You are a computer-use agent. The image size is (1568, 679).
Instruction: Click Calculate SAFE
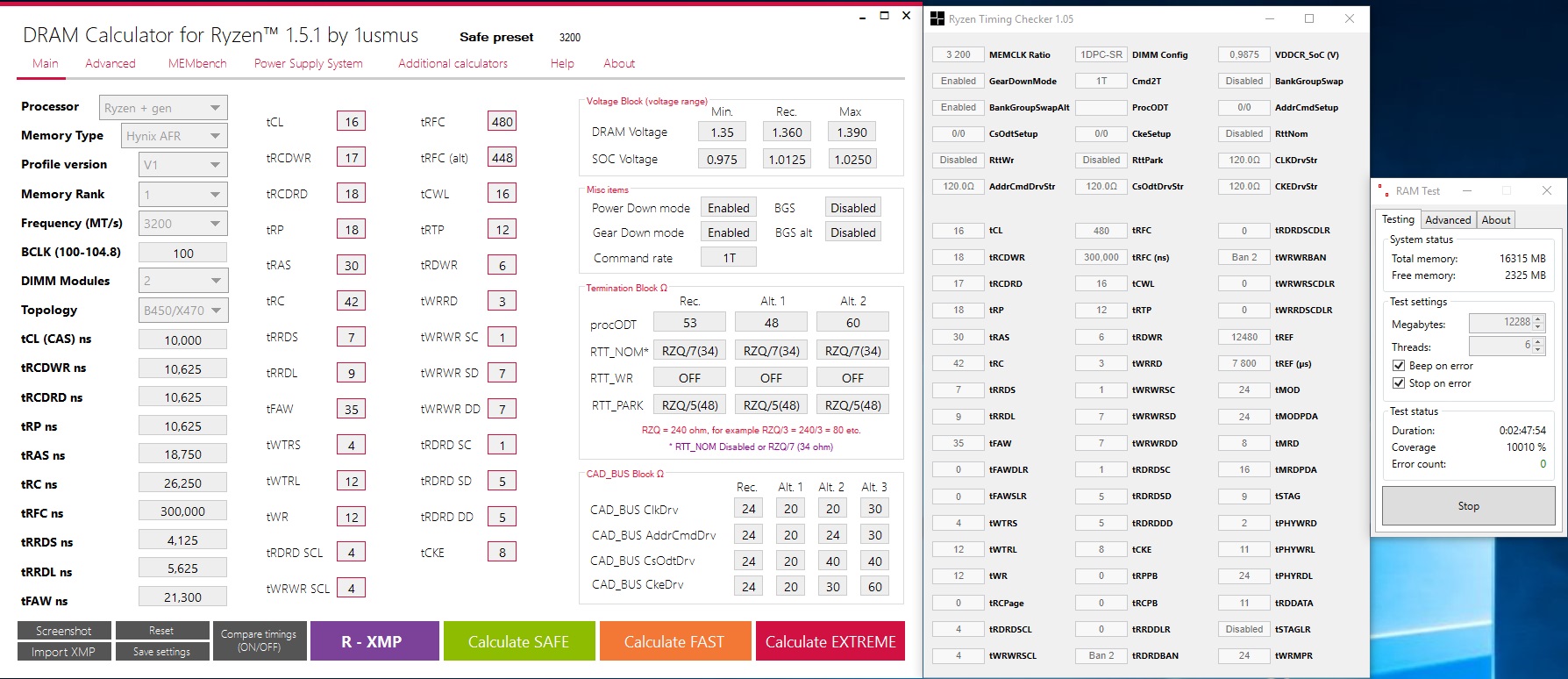[x=519, y=641]
